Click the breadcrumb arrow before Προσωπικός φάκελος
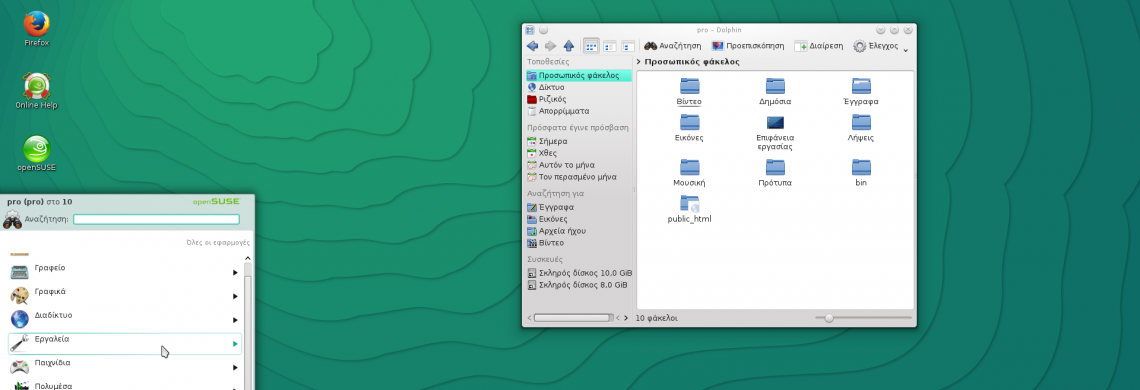The width and height of the screenshot is (1140, 390). pyautogui.click(x=638, y=62)
